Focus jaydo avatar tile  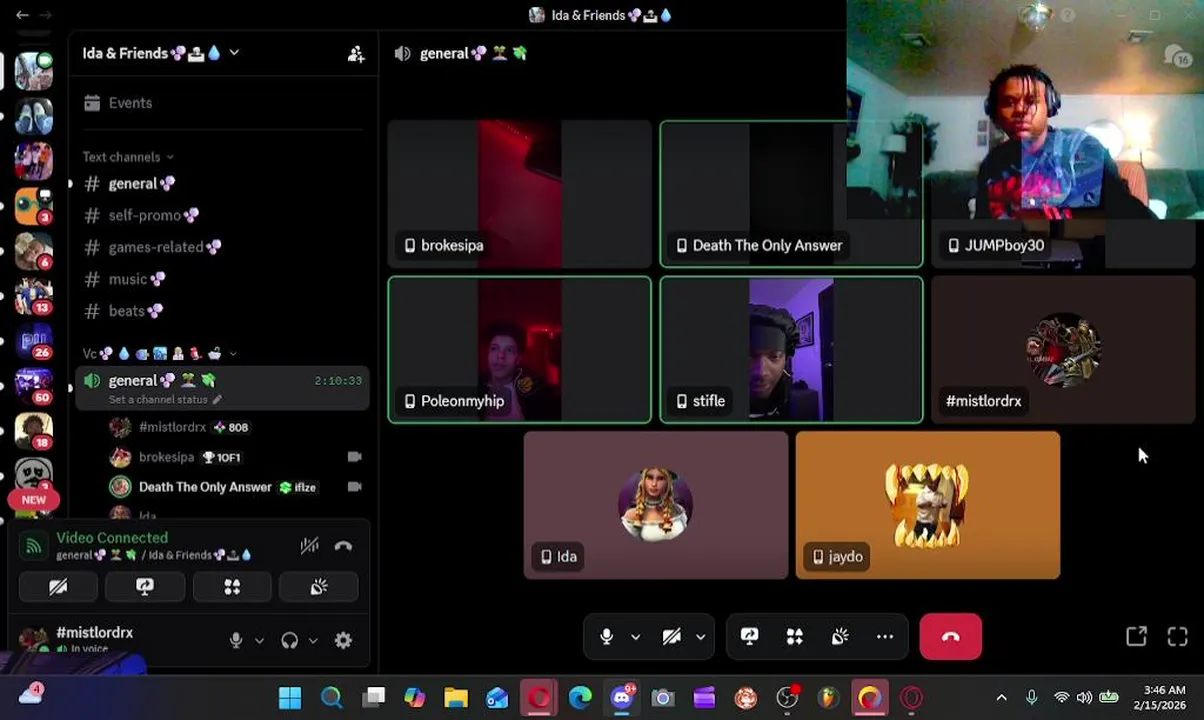point(928,505)
